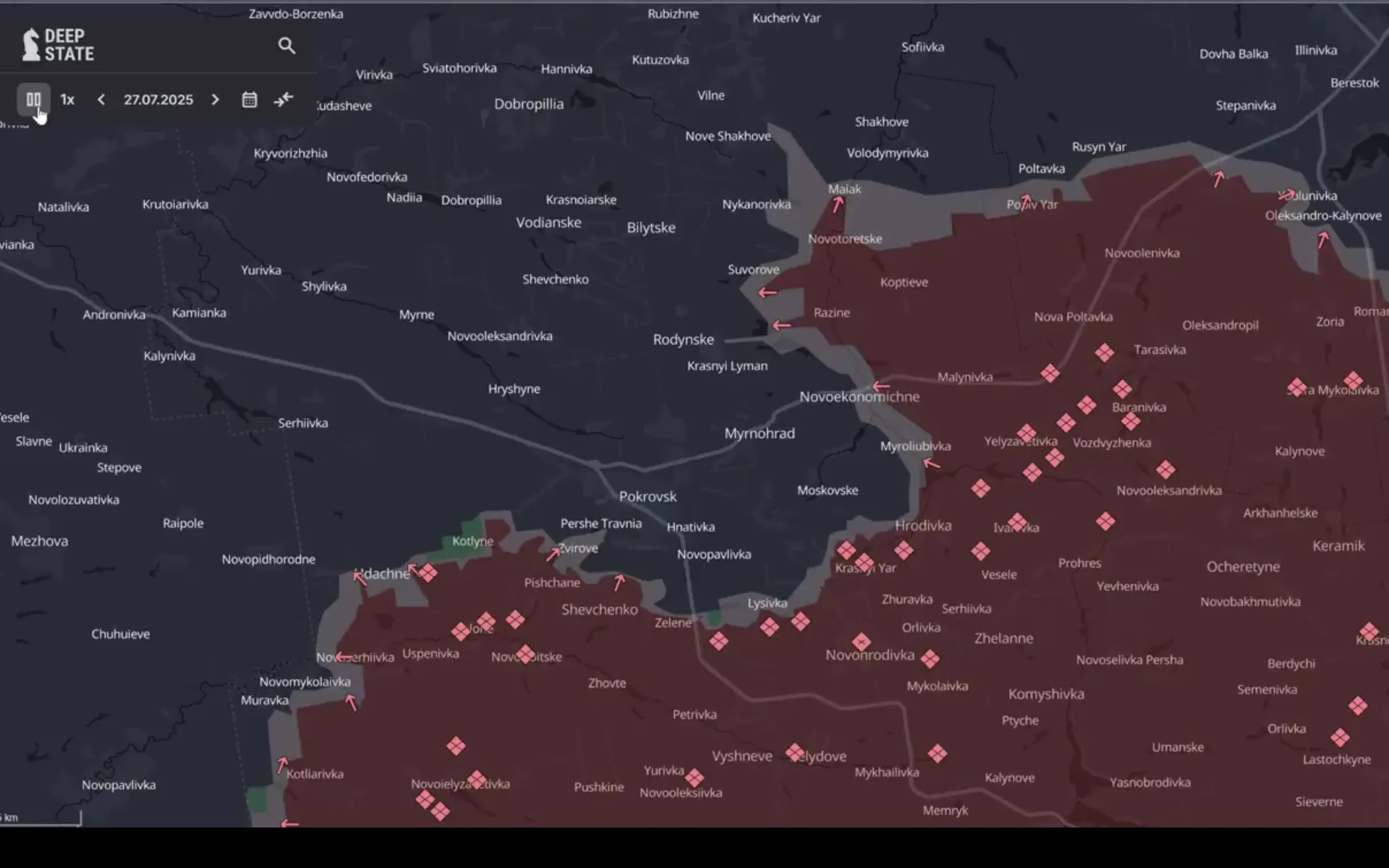Click the unit marker near Tarasivka
This screenshot has height=868, width=1389.
pos(1104,352)
